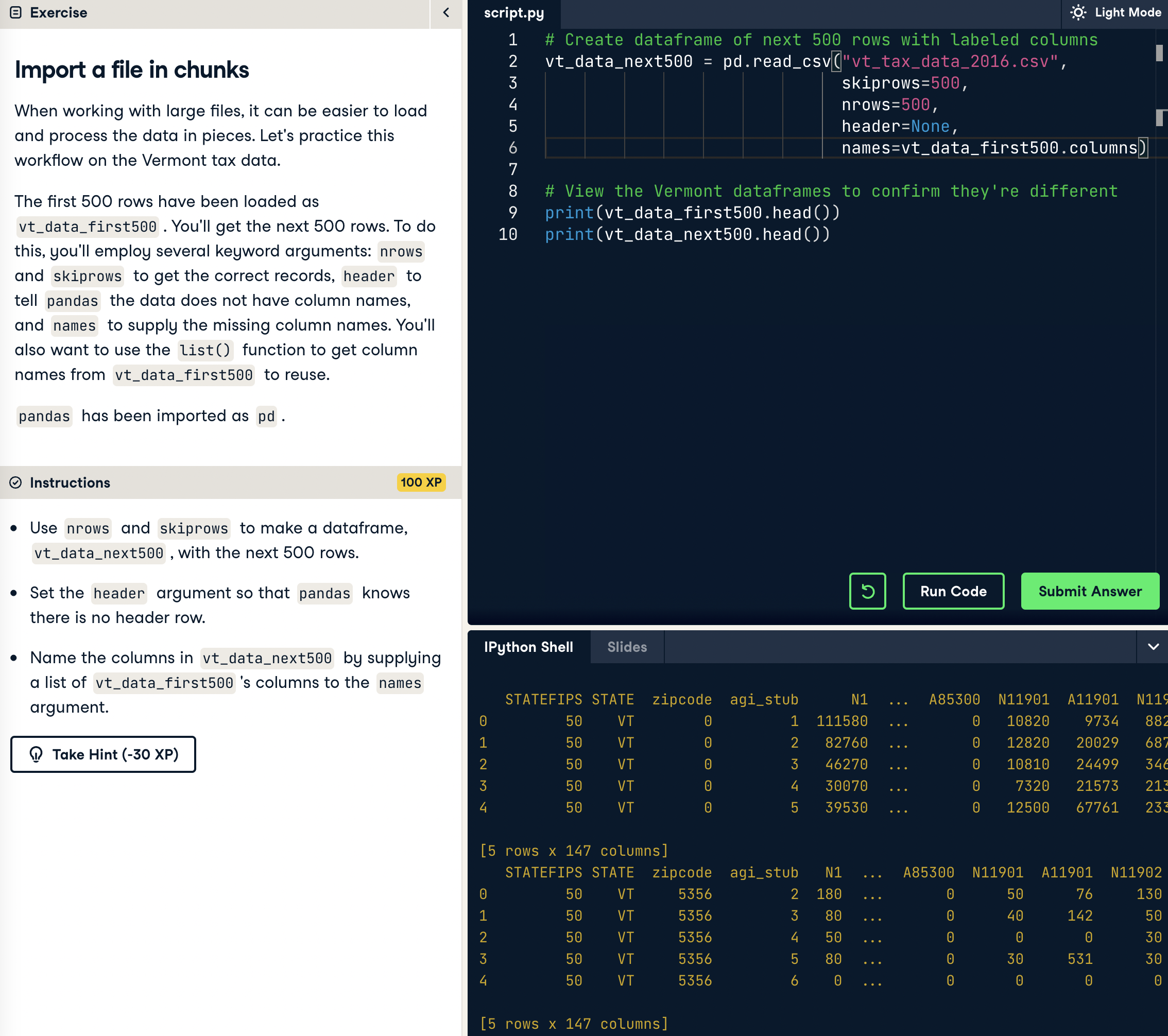1168x1036 pixels.
Task: Toggle Light Mode for the editor
Action: 1127,12
